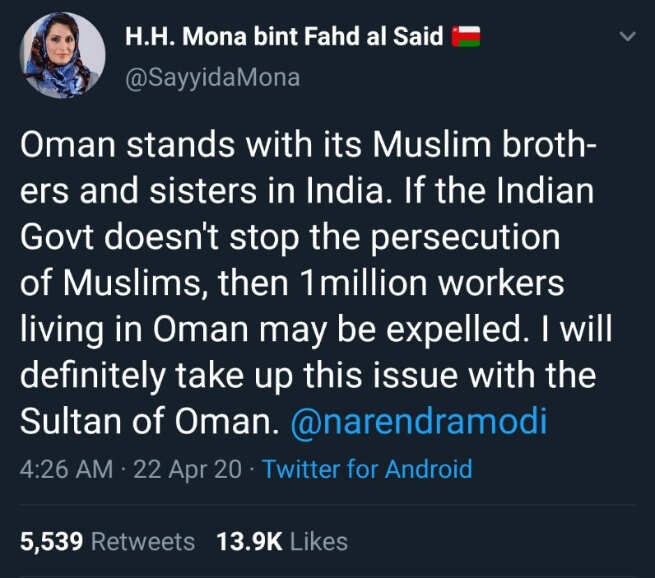Click the 22 Apr 20 date
Image resolution: width=655 pixels, height=578 pixels.
click(x=188, y=469)
